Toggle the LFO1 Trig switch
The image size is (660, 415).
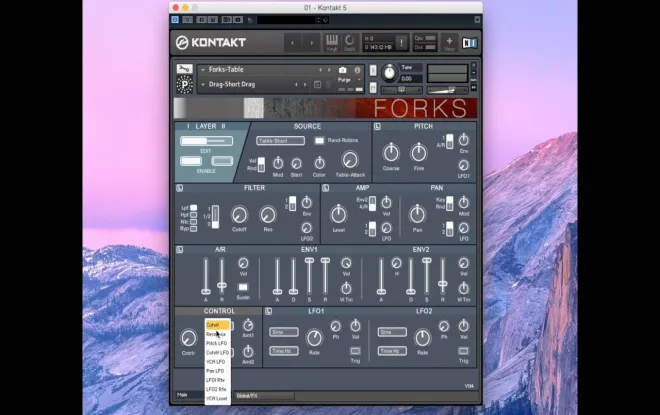coord(355,351)
